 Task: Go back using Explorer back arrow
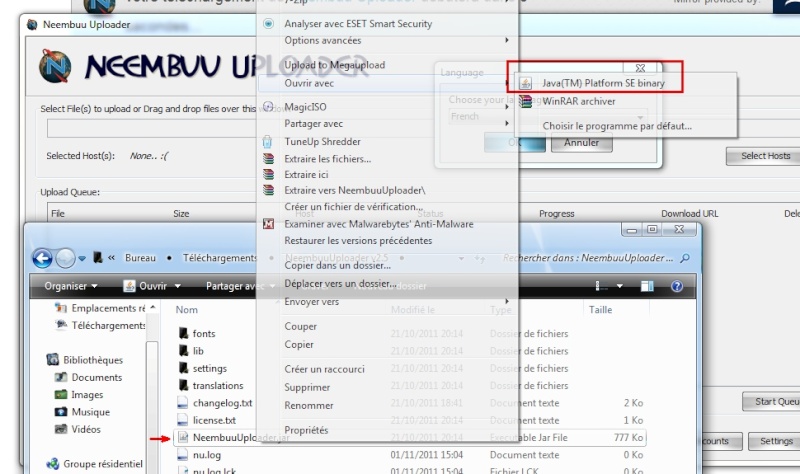click(42, 258)
